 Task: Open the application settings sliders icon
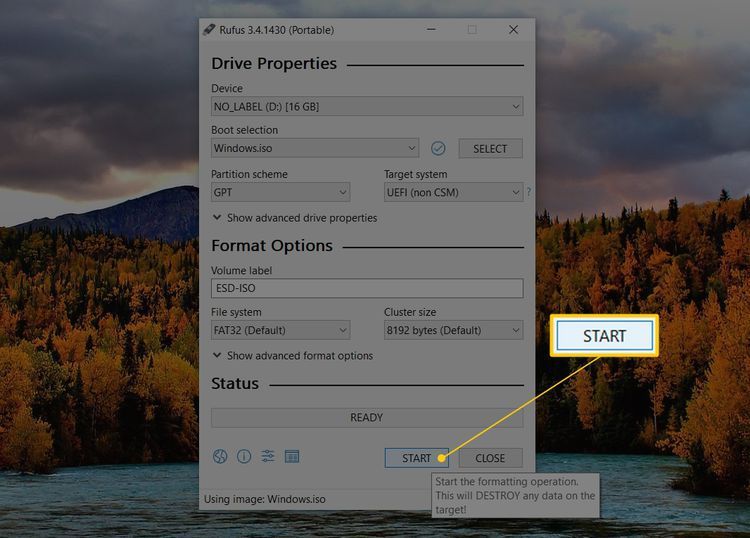[268, 457]
